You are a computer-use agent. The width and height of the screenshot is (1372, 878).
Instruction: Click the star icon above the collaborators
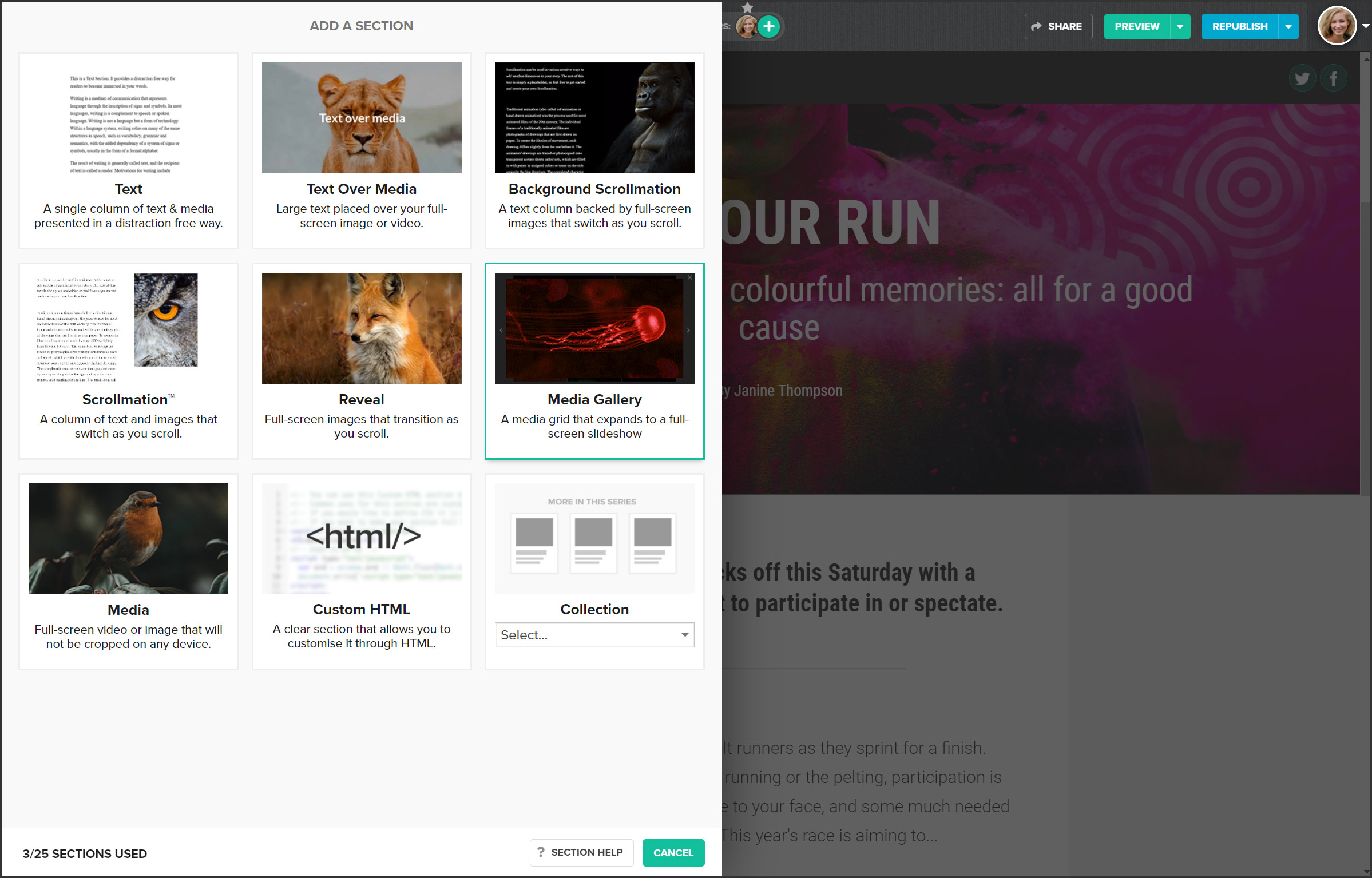(x=747, y=7)
